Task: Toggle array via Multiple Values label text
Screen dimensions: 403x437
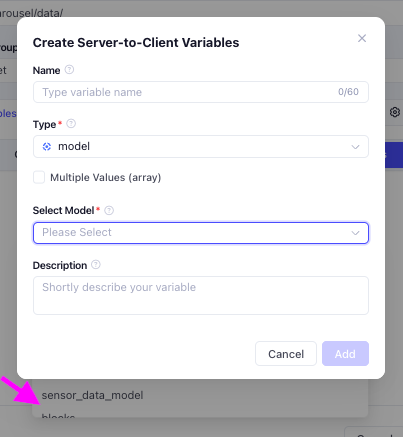Action: tap(106, 177)
